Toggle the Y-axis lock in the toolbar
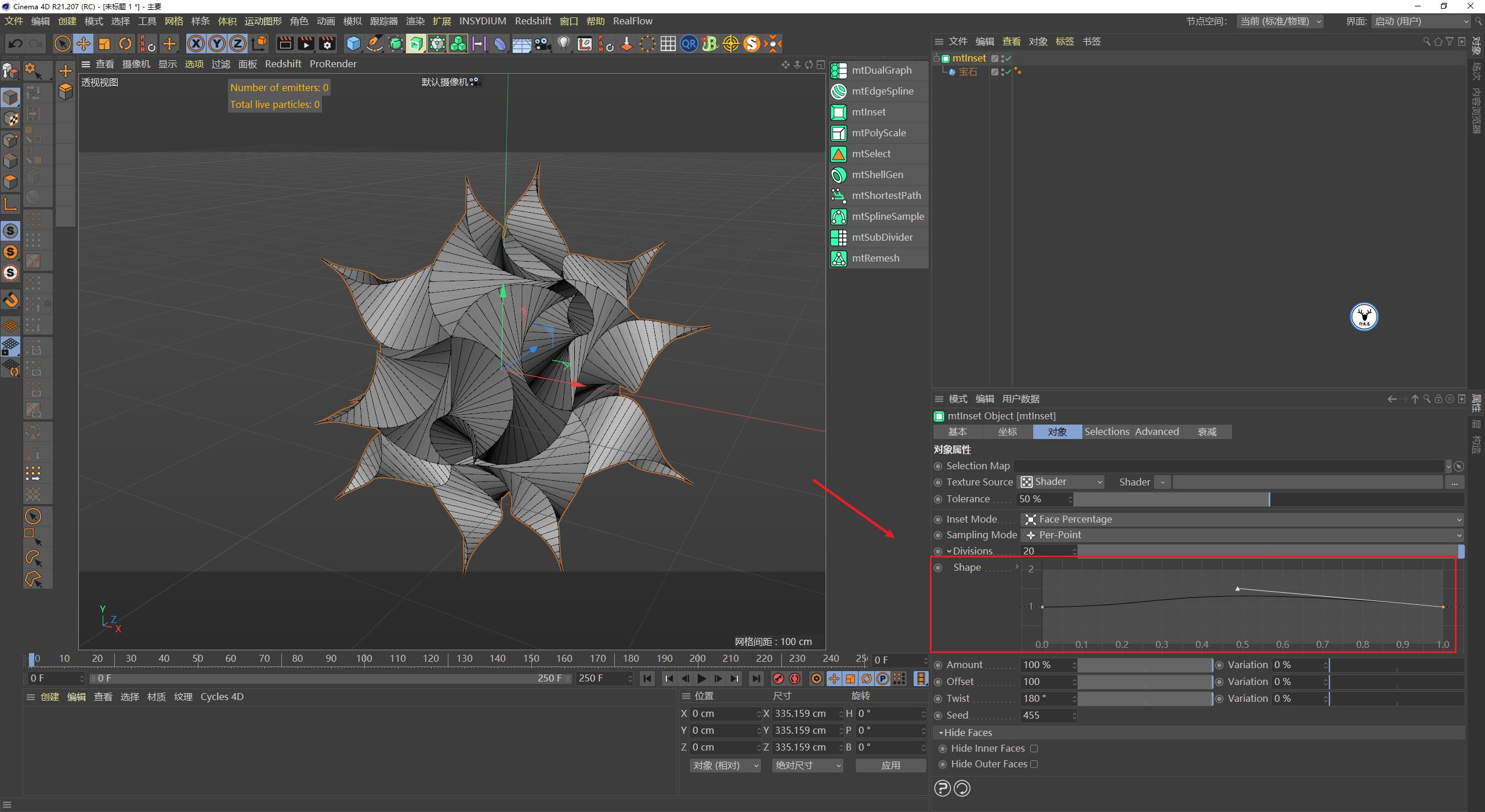Viewport: 1485px width, 812px height. click(x=216, y=43)
